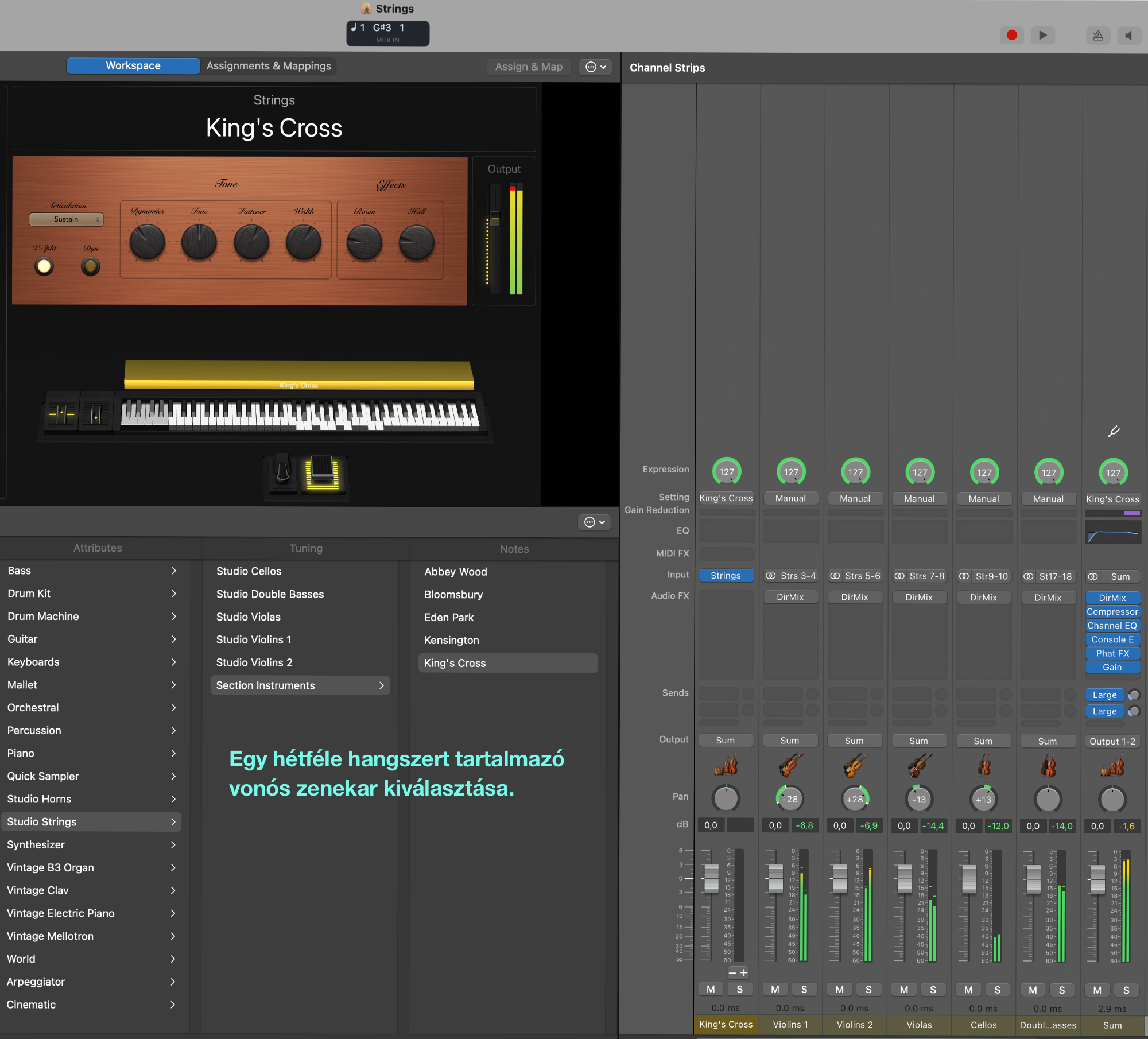Solo the Double Basses channel strip
Screen dimensions: 1148x1039
click(x=1062, y=989)
